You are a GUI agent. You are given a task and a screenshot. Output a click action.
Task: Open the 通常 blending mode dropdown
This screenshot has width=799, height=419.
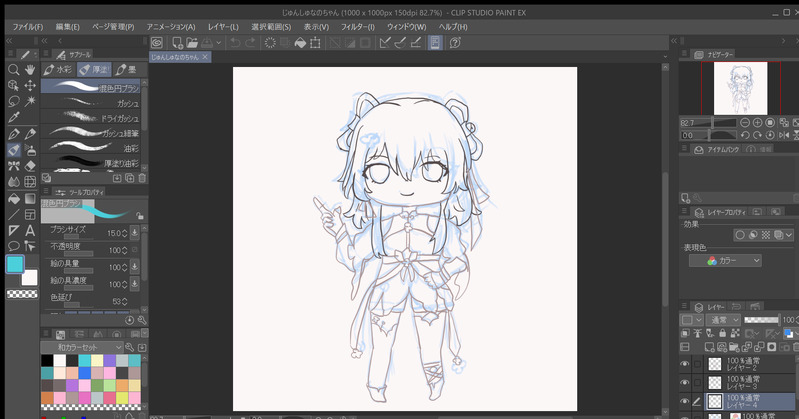[723, 320]
